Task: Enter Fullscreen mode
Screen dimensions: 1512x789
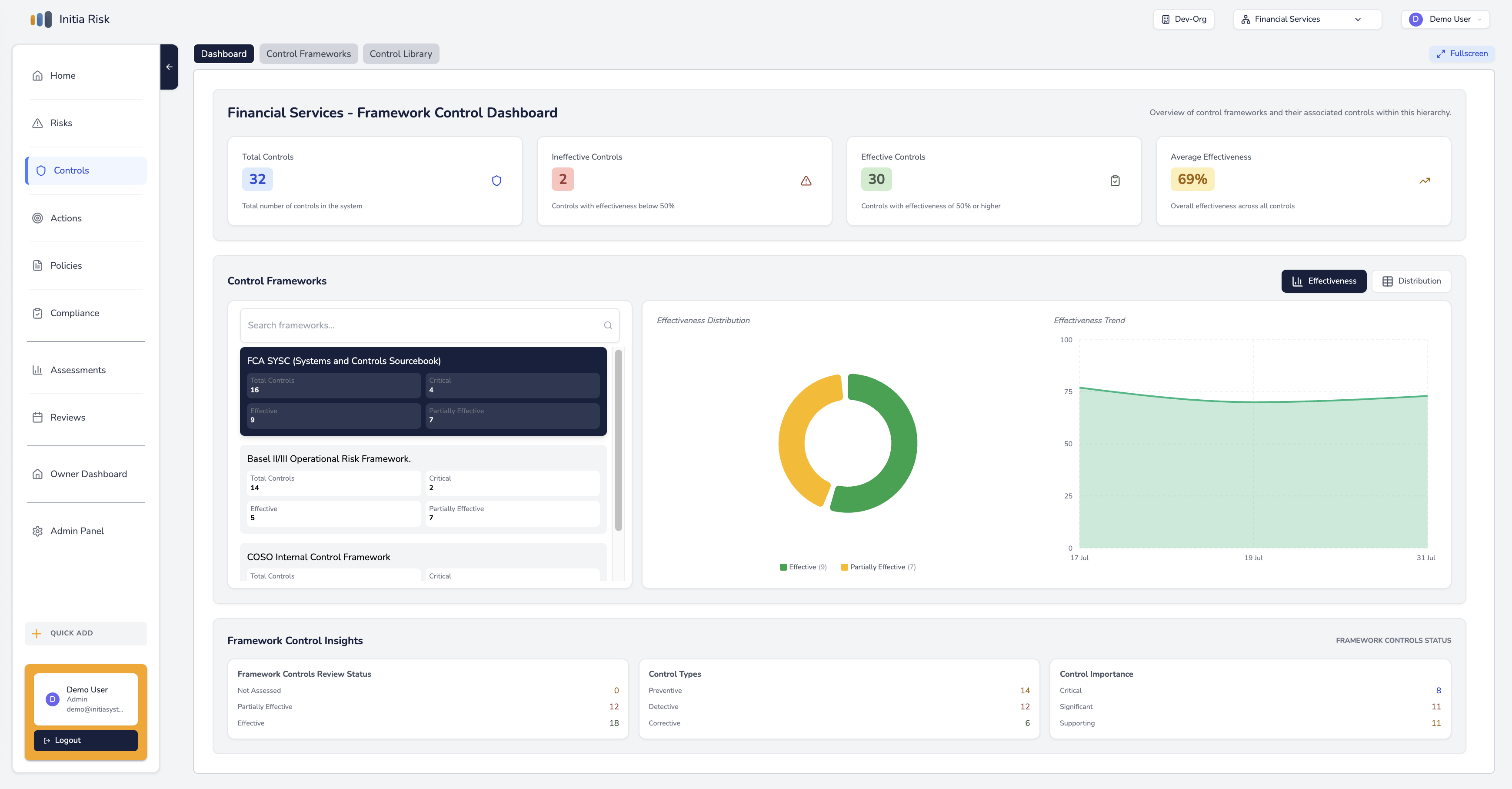Action: pyautogui.click(x=1462, y=53)
